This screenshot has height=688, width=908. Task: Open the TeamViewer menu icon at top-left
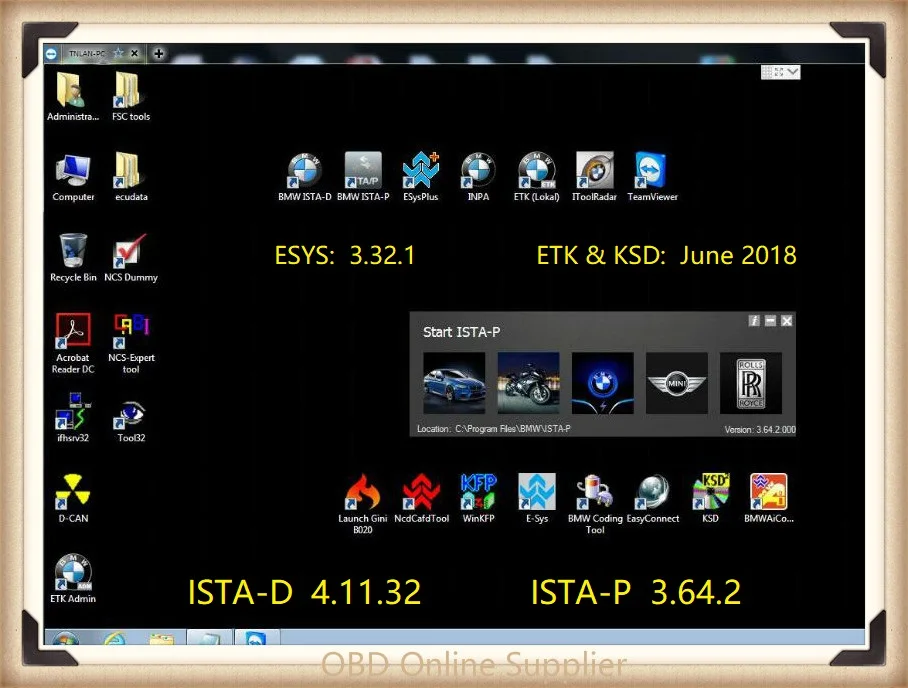tap(51, 53)
